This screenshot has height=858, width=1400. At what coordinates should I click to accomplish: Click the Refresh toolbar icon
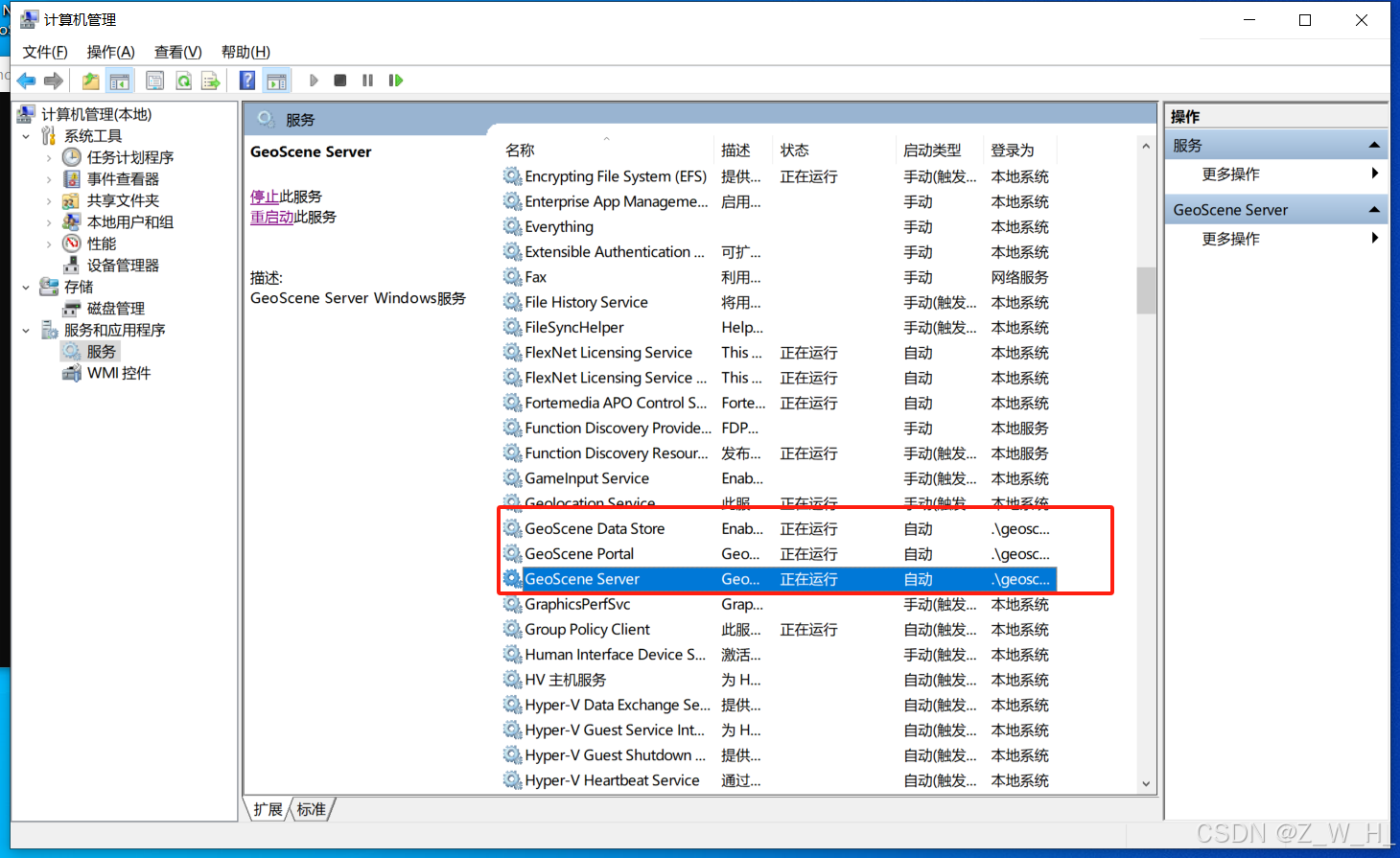click(x=183, y=81)
